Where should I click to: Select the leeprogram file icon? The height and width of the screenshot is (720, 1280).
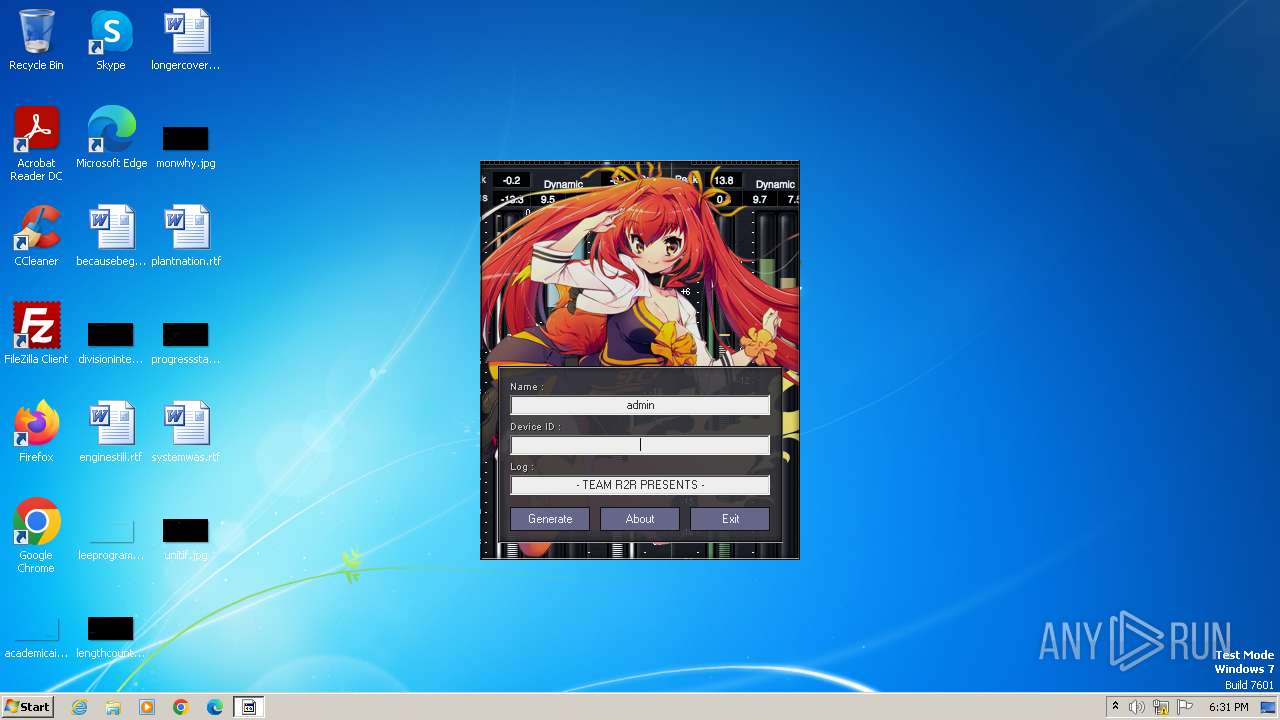click(x=111, y=540)
